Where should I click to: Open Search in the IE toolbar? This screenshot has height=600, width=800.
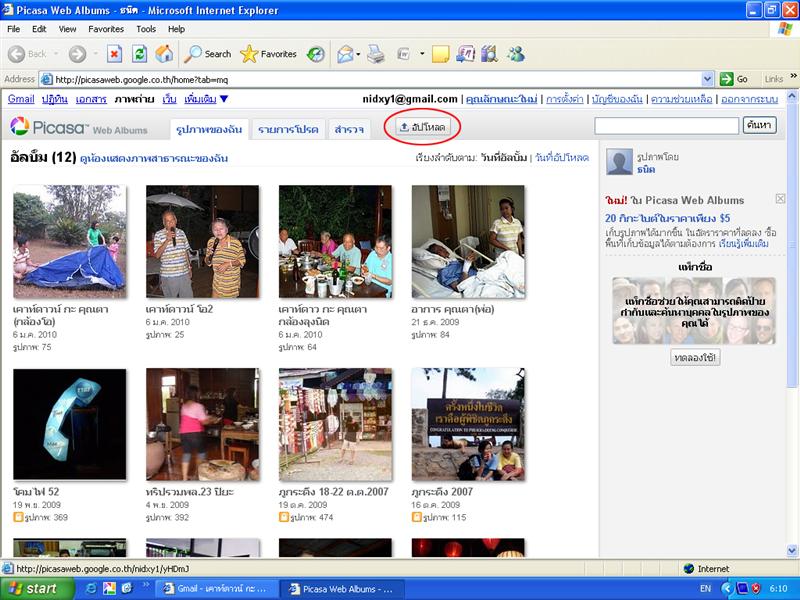click(x=207, y=54)
